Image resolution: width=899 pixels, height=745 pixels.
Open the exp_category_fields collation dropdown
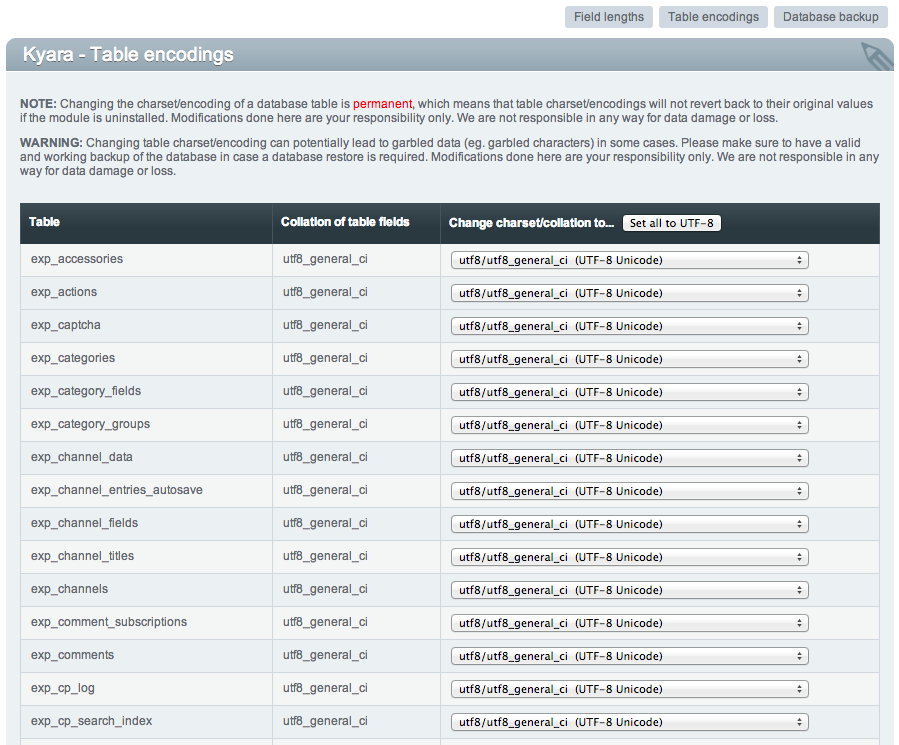tap(630, 392)
